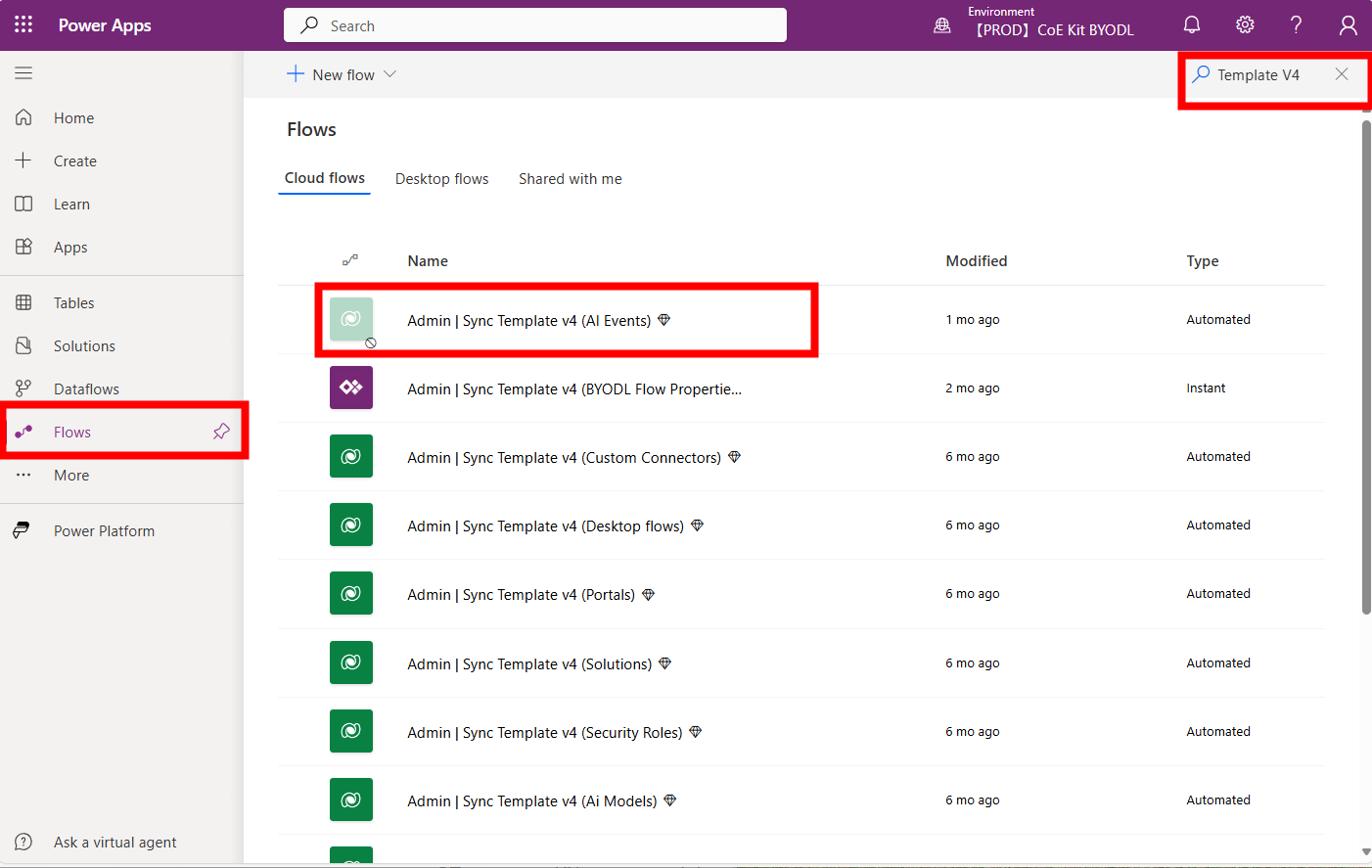Open Admin Sync Template v4 (BYODL Flow Properties) flow
Viewport: 1372px width, 868px height.
[574, 388]
